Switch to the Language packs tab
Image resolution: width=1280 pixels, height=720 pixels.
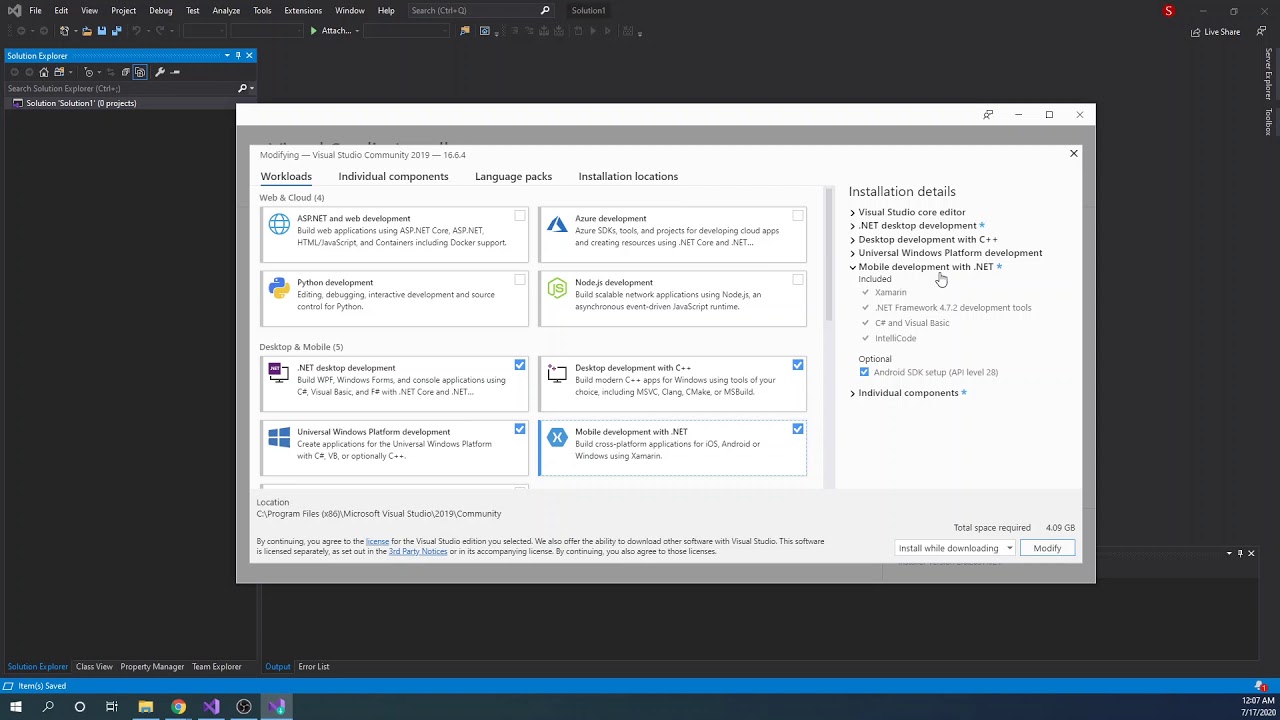coord(513,176)
